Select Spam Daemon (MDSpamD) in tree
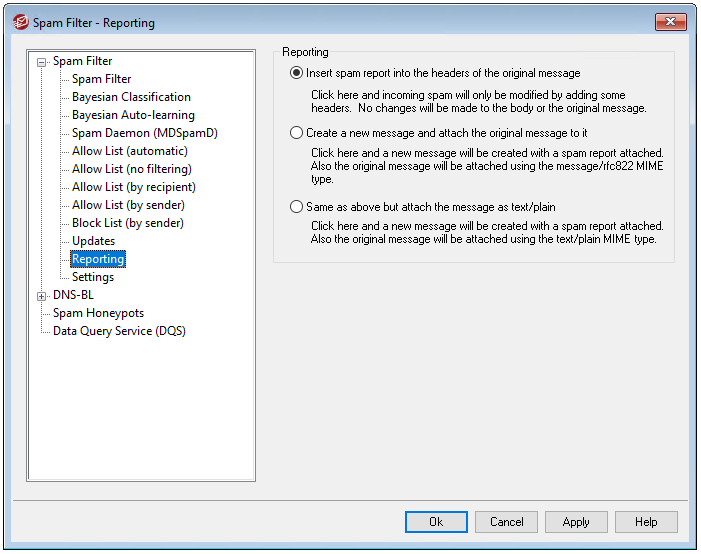 [144, 133]
